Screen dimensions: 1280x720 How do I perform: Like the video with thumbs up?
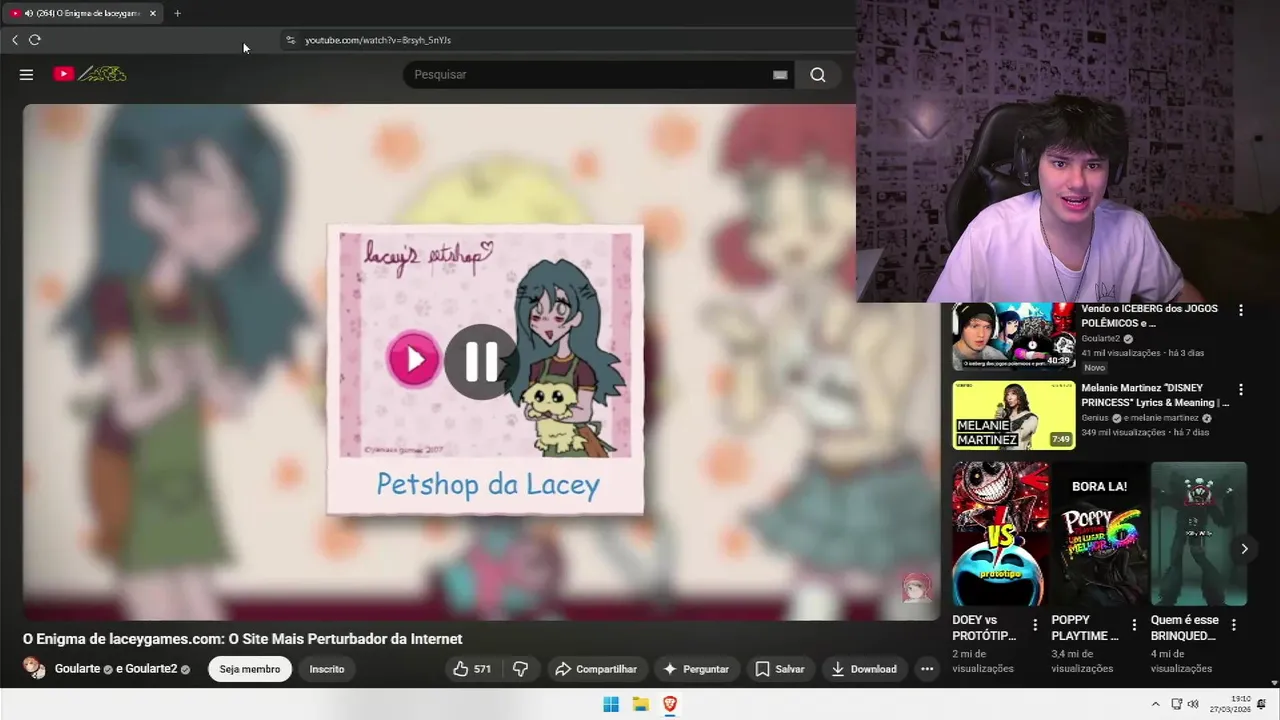(471, 669)
